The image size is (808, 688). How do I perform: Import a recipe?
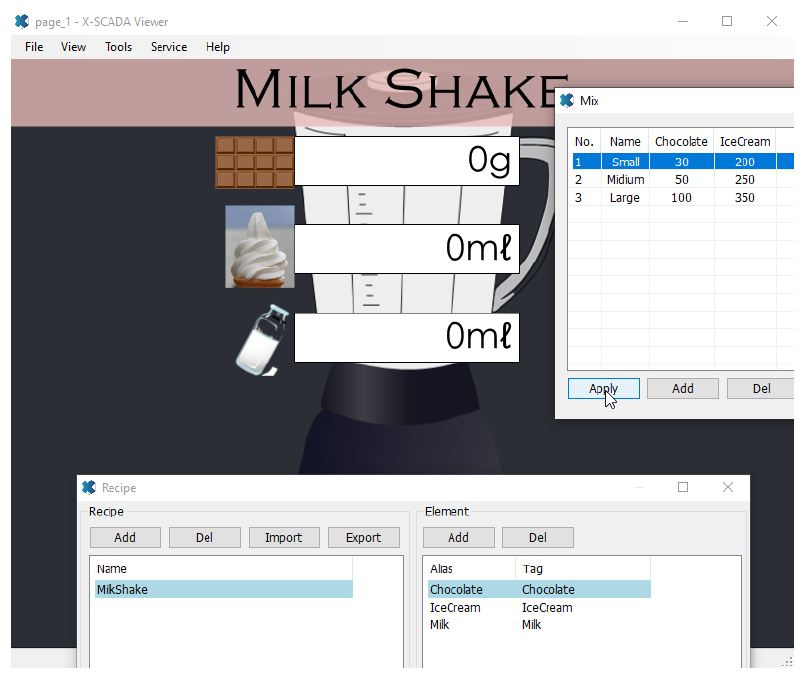[284, 538]
